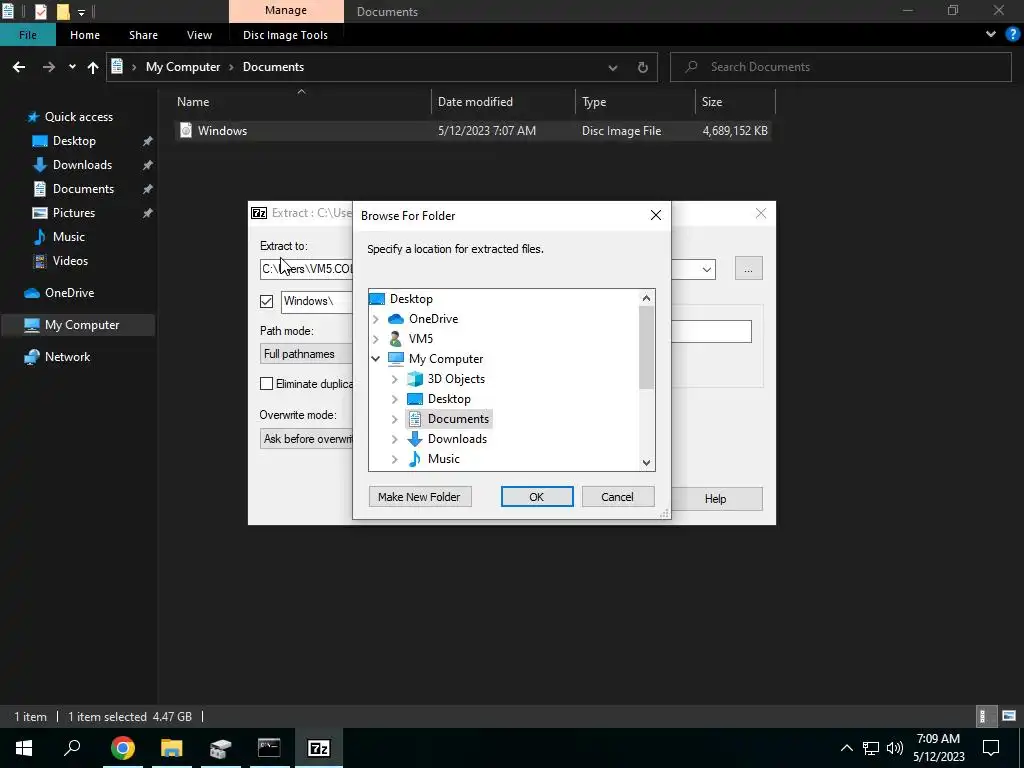
Task: Expand the ribbon chevron
Action: pos(991,35)
